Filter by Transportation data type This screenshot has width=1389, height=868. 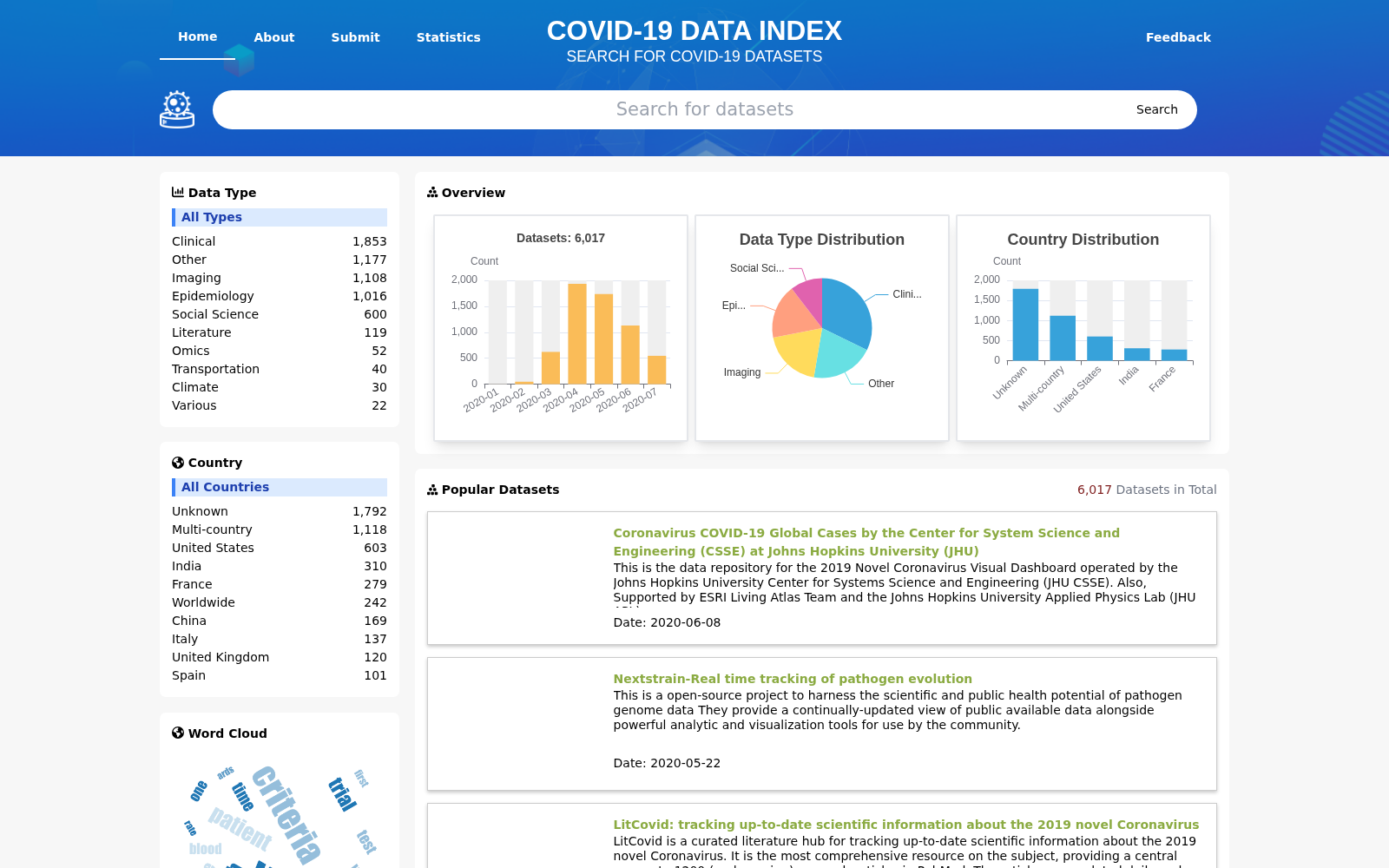280,369
